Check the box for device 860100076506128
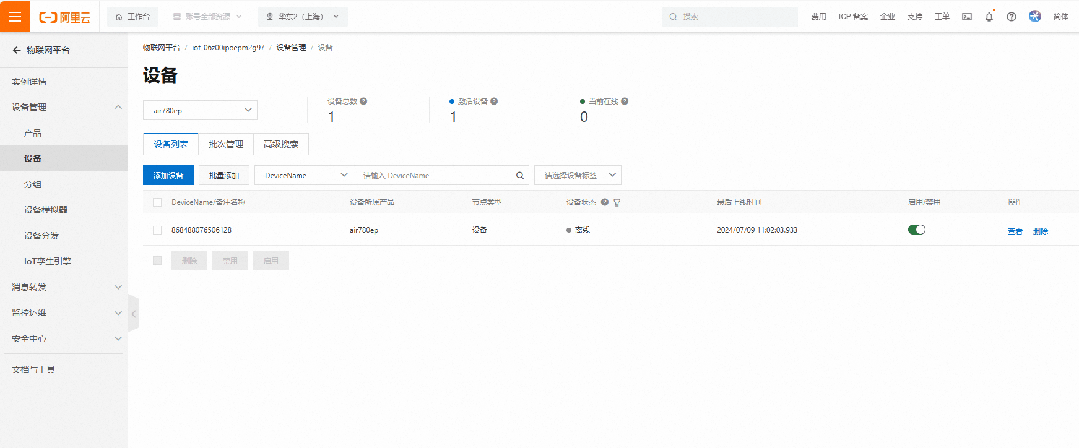This screenshot has width=1079, height=448. tap(158, 230)
